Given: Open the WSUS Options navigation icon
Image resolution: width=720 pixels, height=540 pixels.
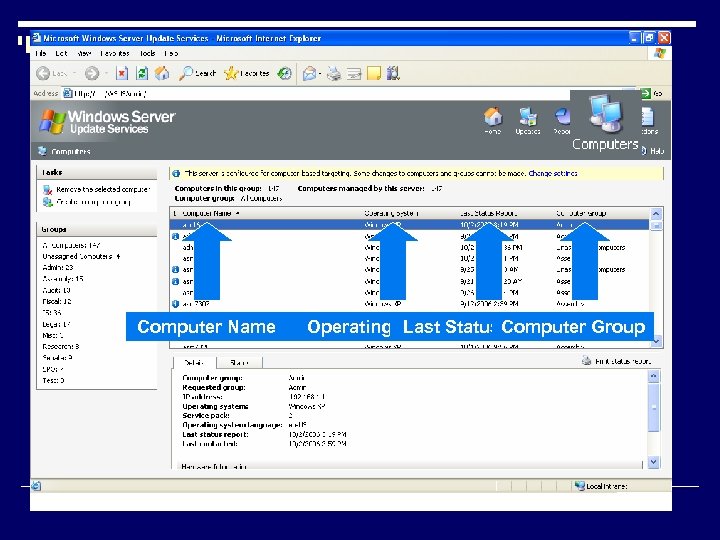Looking at the screenshot, I should (x=647, y=117).
